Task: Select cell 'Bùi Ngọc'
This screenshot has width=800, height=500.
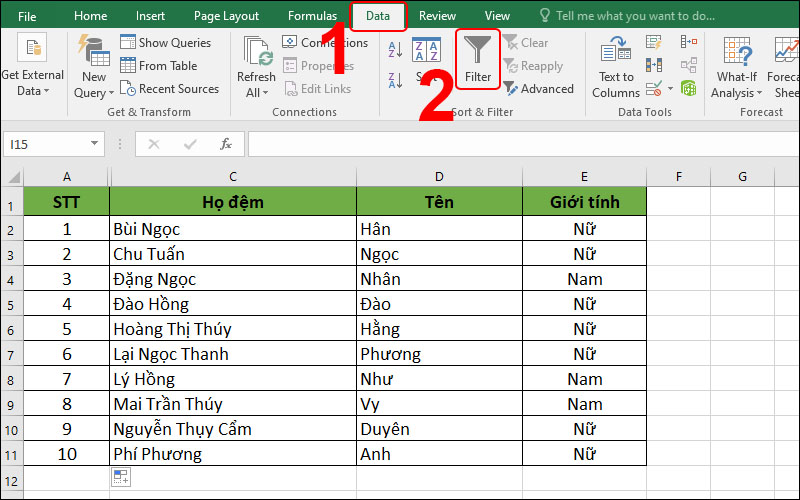Action: [x=233, y=229]
